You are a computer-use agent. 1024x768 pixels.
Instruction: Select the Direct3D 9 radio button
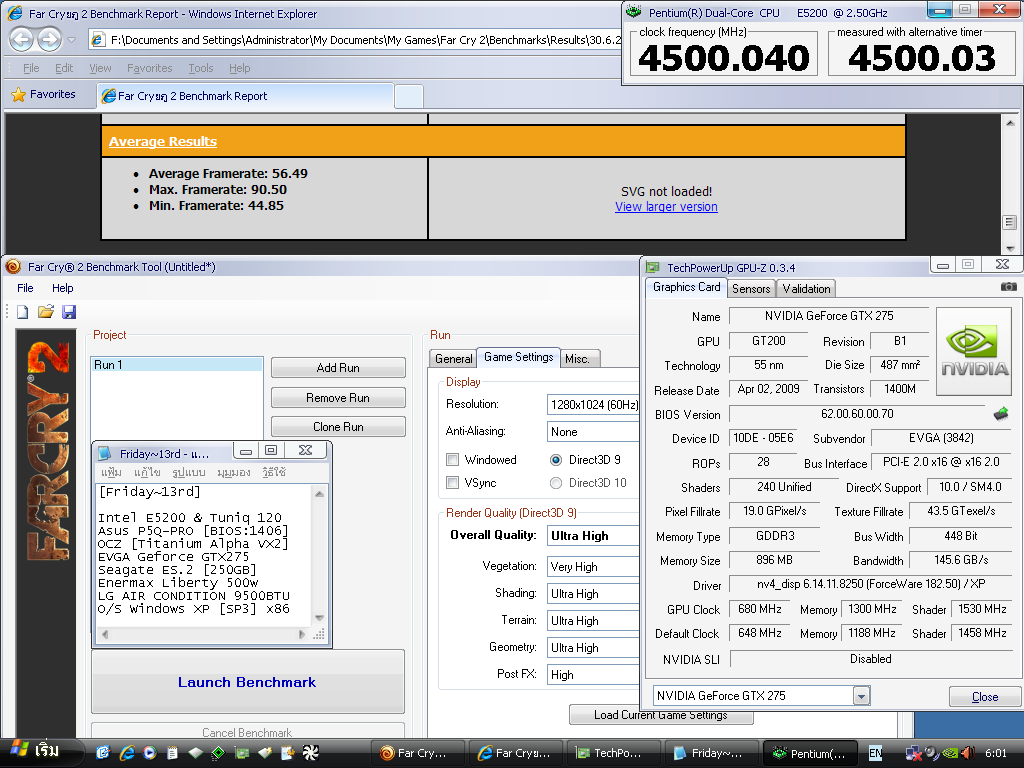coord(556,460)
